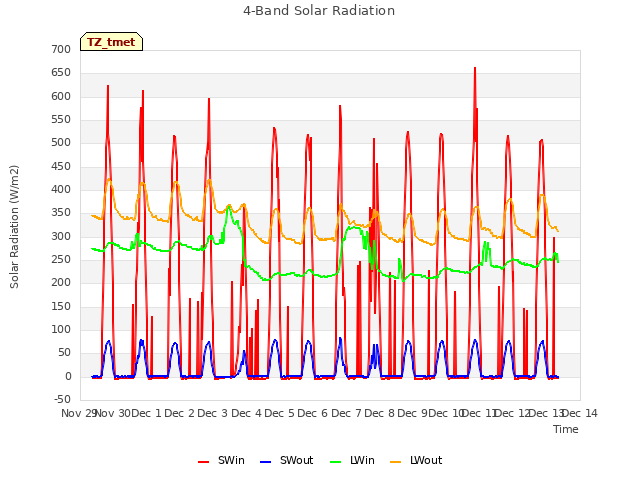Click the Dec 6 x-axis date label
The height and width of the screenshot is (480, 640).
pyautogui.click(x=313, y=413)
